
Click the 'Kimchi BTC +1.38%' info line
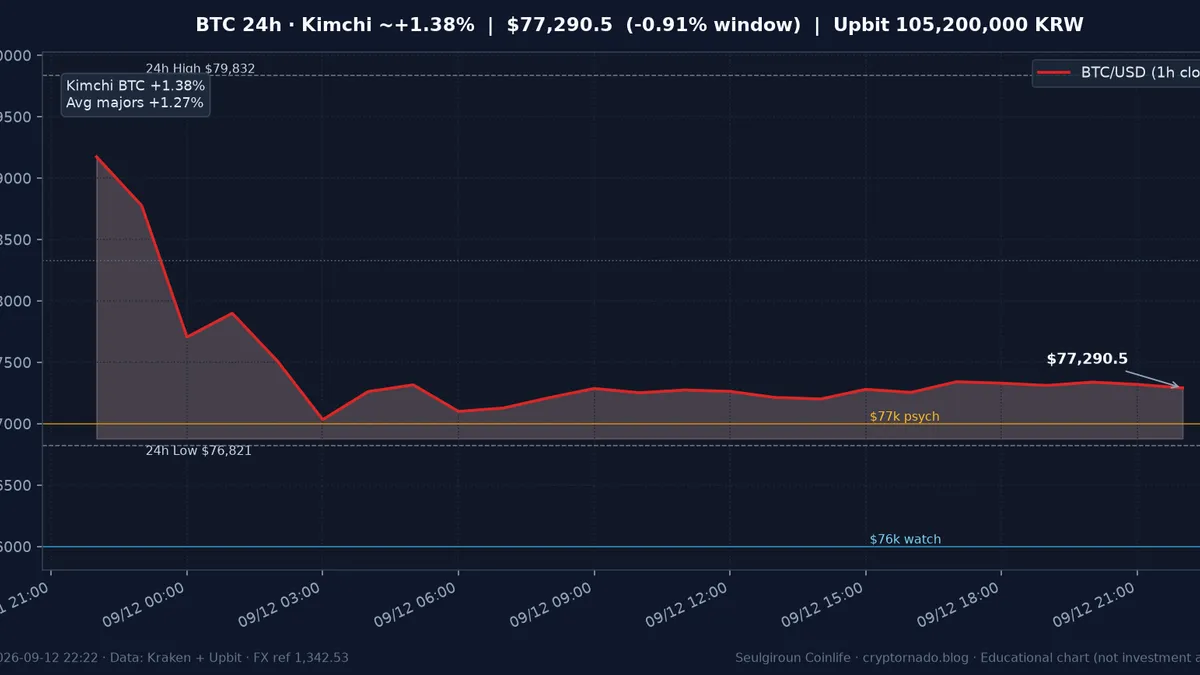(x=135, y=86)
